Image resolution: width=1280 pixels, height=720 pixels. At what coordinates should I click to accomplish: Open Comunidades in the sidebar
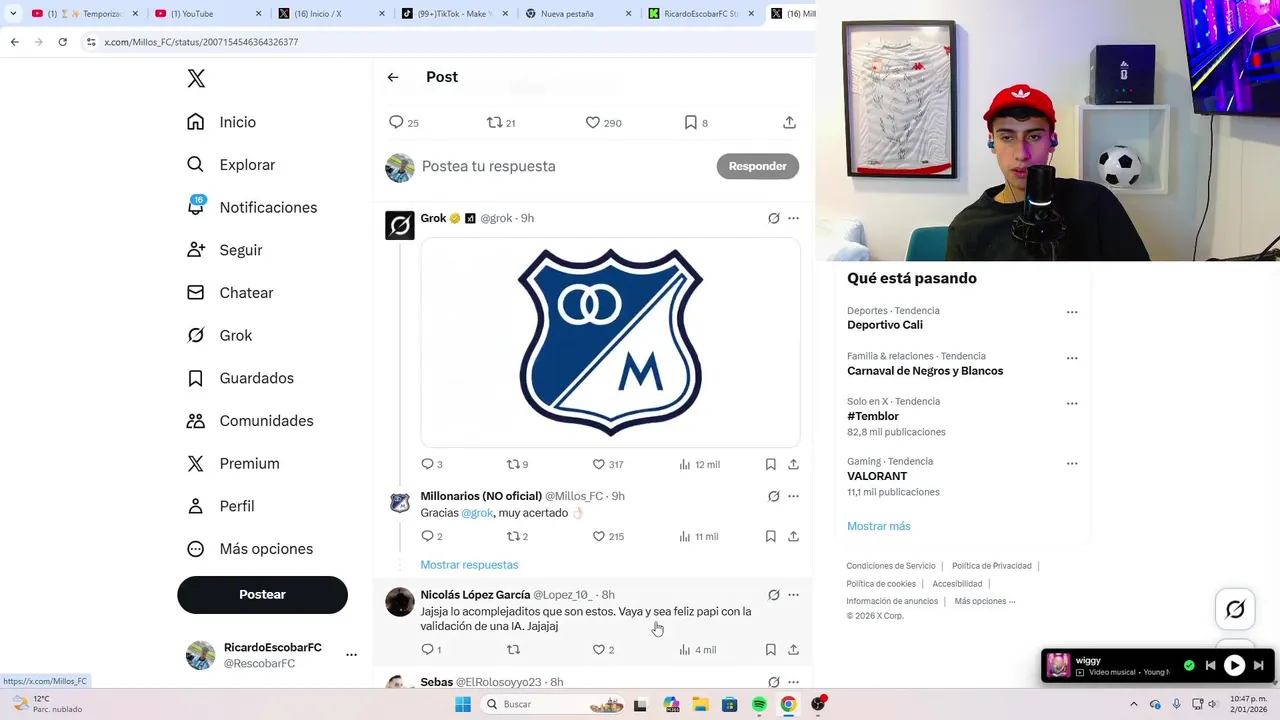coord(250,421)
